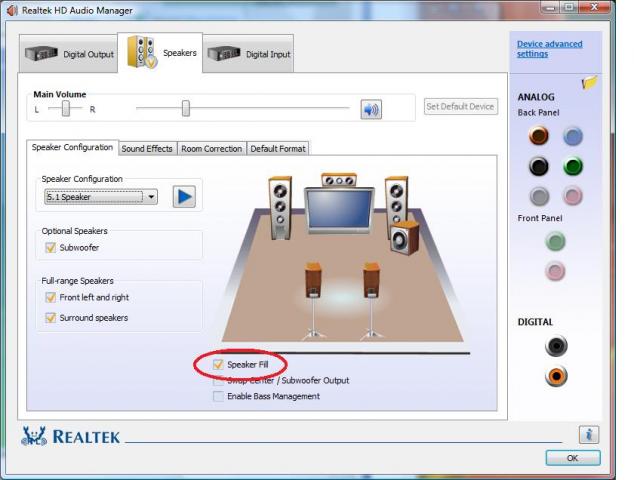Image resolution: width=634 pixels, height=480 pixels.
Task: Click the front right speaker in room diagram
Action: pyautogui.click(x=396, y=198)
